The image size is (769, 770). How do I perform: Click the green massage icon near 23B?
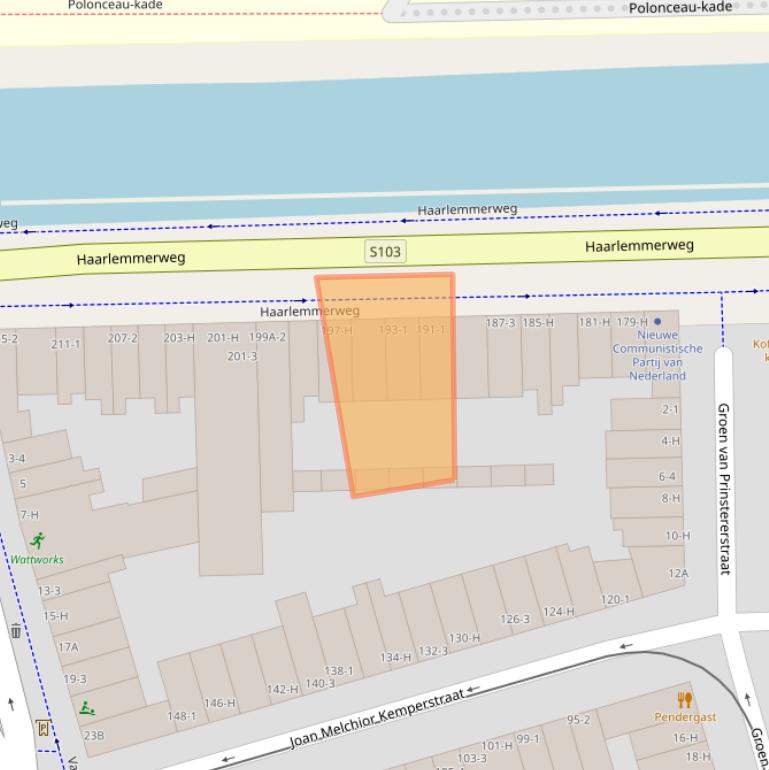87,709
